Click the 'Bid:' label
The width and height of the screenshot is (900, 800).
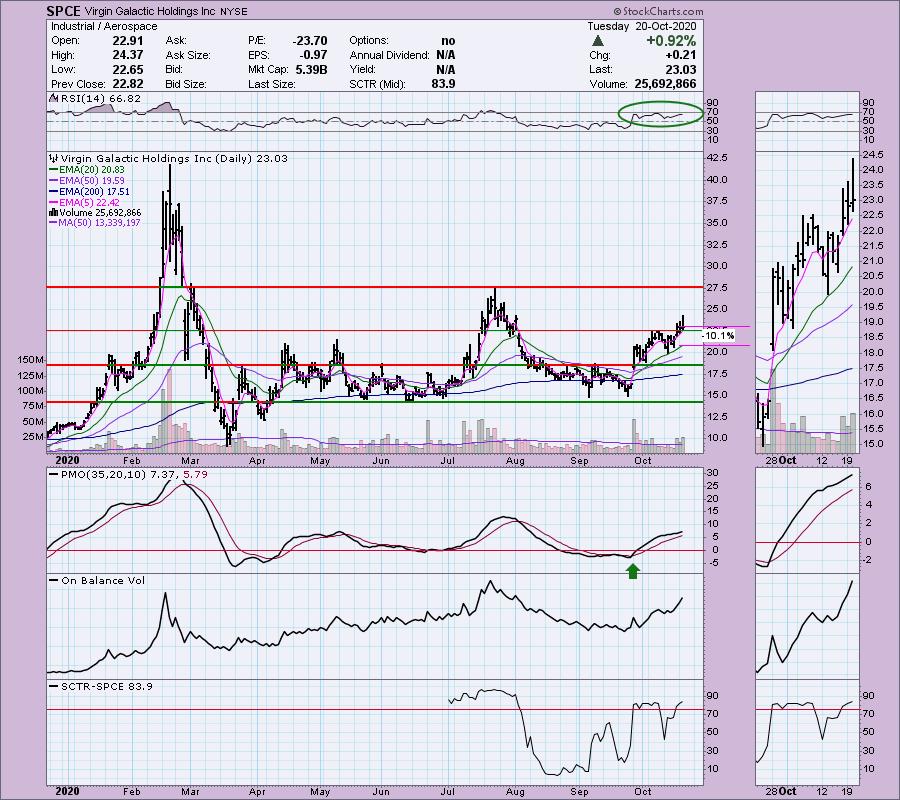pos(174,69)
